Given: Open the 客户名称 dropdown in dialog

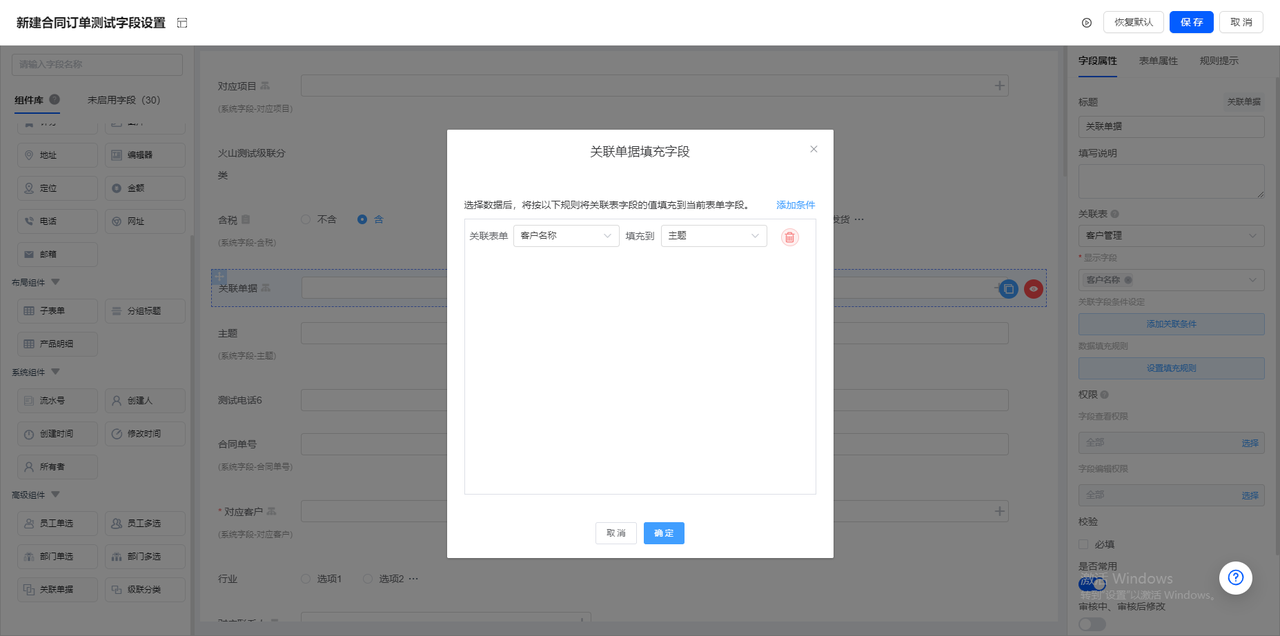Looking at the screenshot, I should 566,236.
